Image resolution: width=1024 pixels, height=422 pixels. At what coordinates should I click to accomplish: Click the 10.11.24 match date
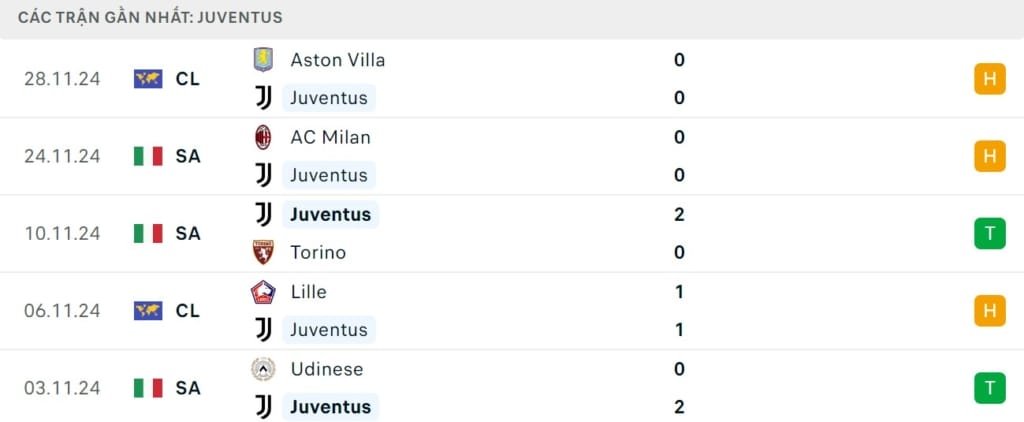pos(62,233)
